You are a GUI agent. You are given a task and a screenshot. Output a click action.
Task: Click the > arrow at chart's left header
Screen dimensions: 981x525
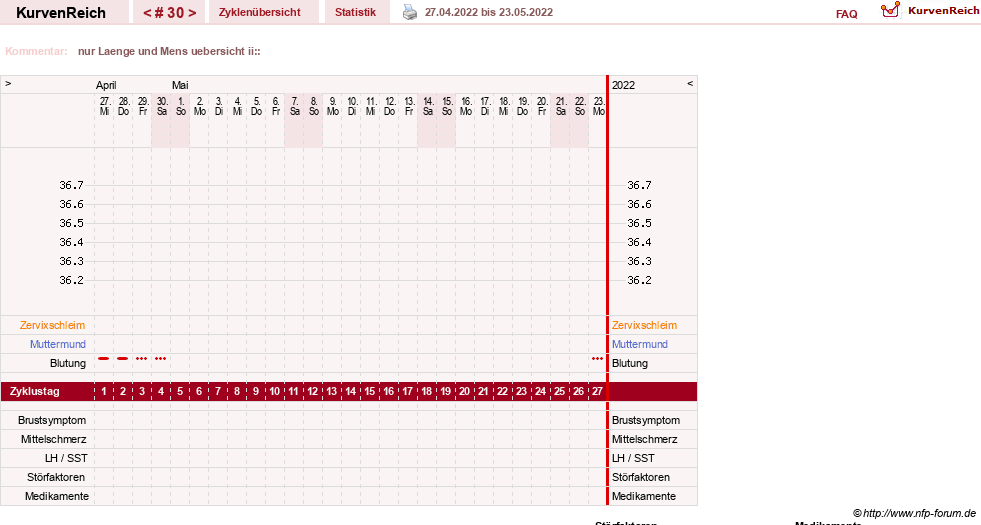8,83
